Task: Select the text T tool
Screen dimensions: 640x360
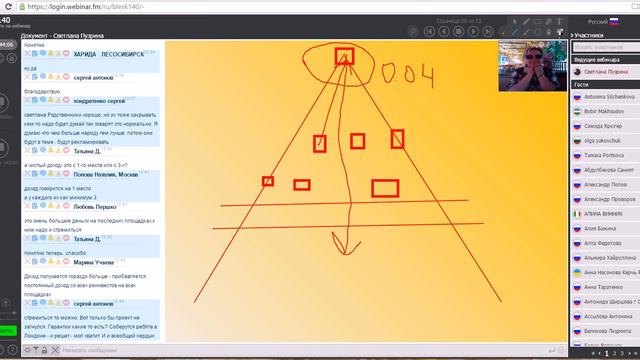Action: [x=559, y=22]
